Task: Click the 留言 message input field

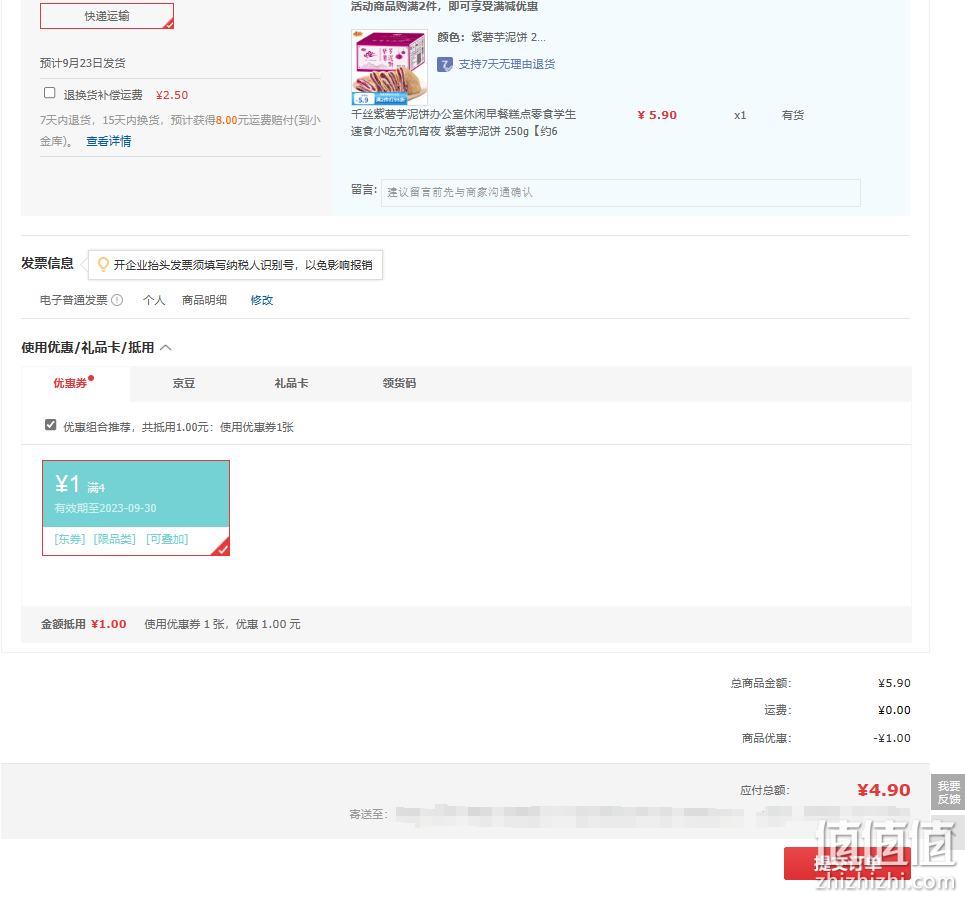Action: click(620, 193)
